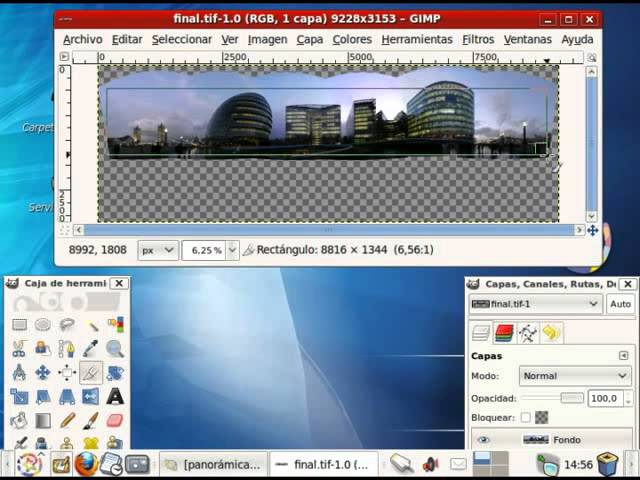The width and height of the screenshot is (640, 480).
Task: Open the Seleccionar menu
Action: [x=182, y=40]
